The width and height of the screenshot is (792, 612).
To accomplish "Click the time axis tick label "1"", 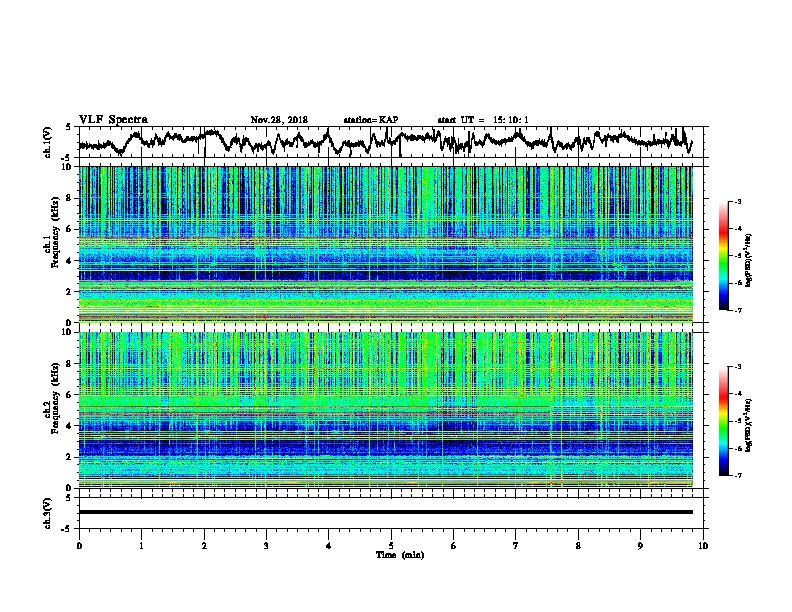I will point(141,546).
